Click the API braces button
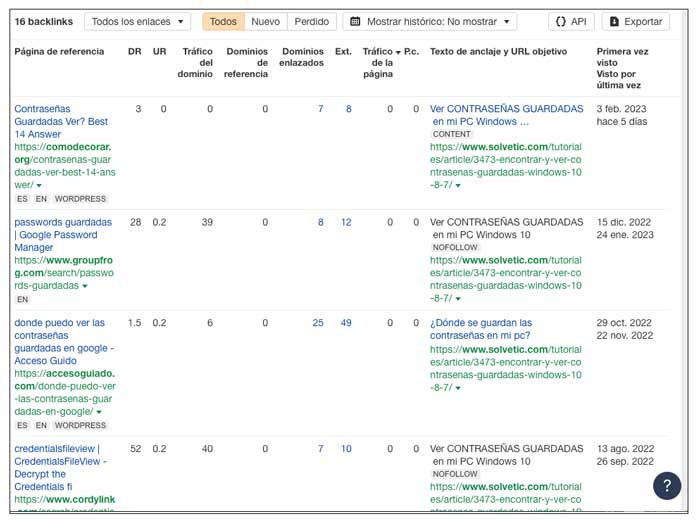This screenshot has height=527, width=700. (572, 21)
